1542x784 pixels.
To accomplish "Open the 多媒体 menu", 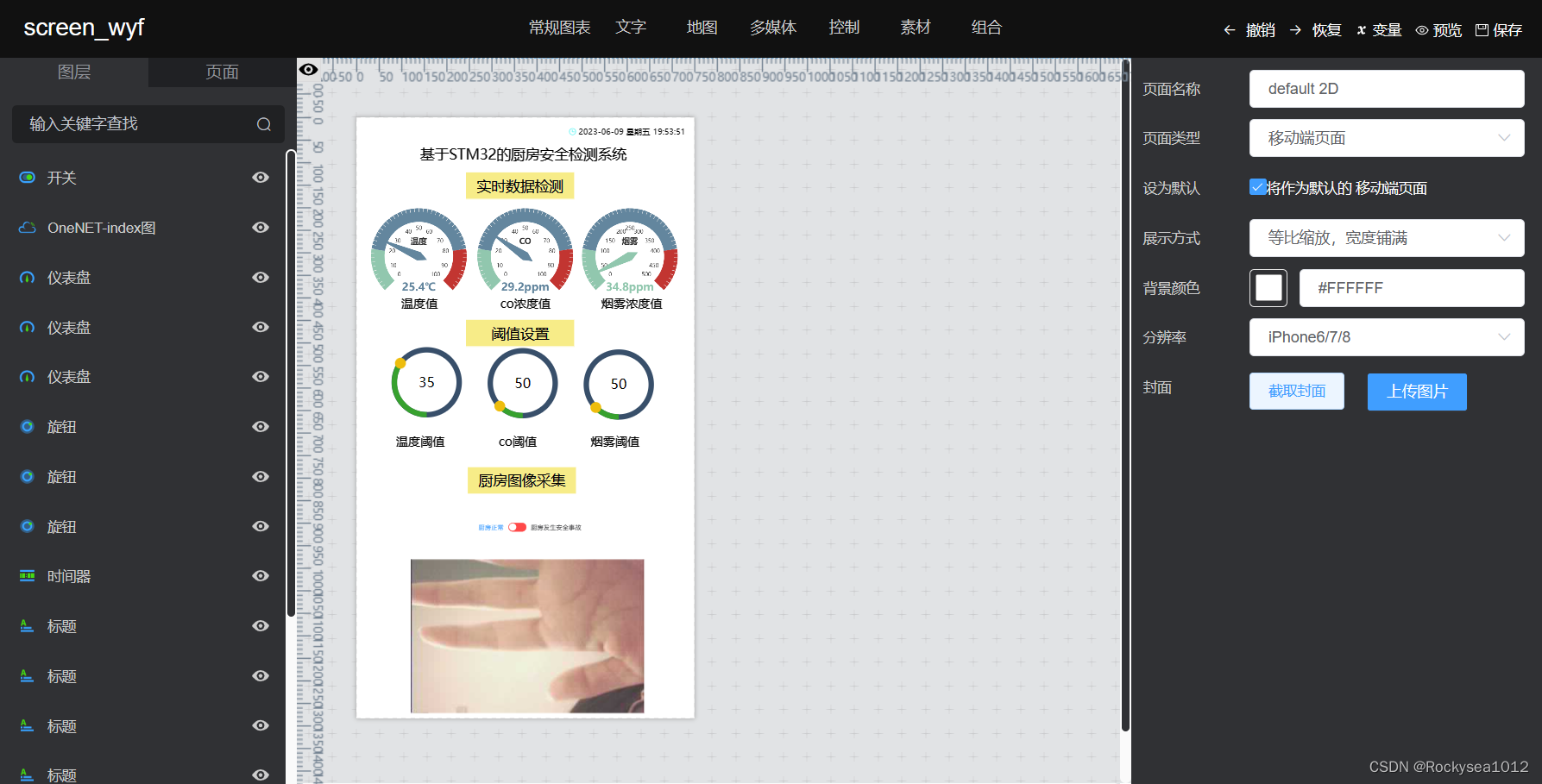I will (772, 27).
